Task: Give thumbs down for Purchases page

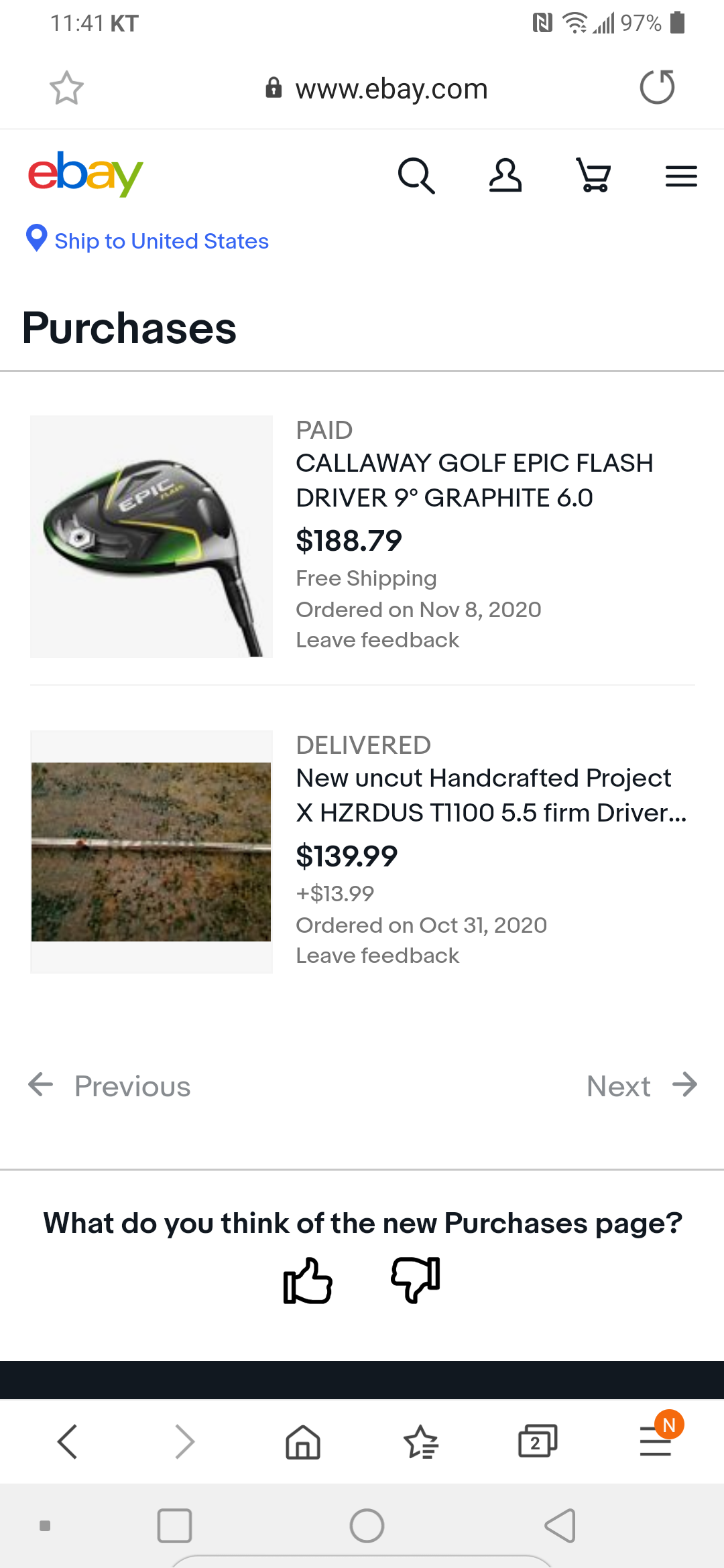Action: click(416, 1279)
